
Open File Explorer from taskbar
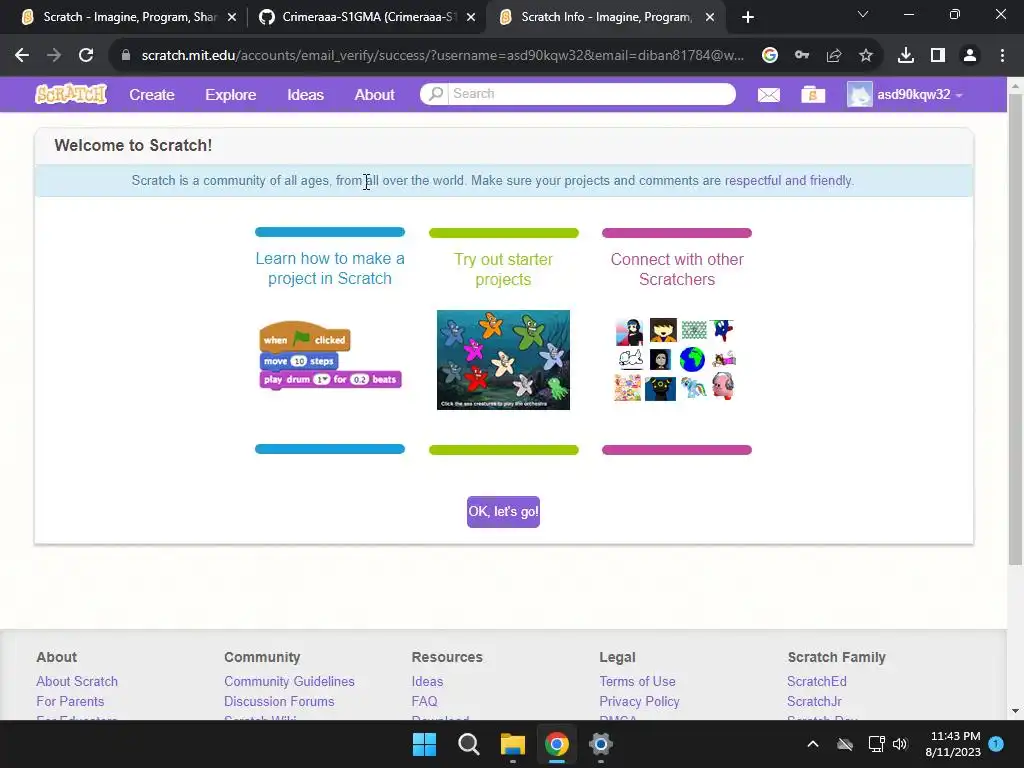tap(513, 744)
